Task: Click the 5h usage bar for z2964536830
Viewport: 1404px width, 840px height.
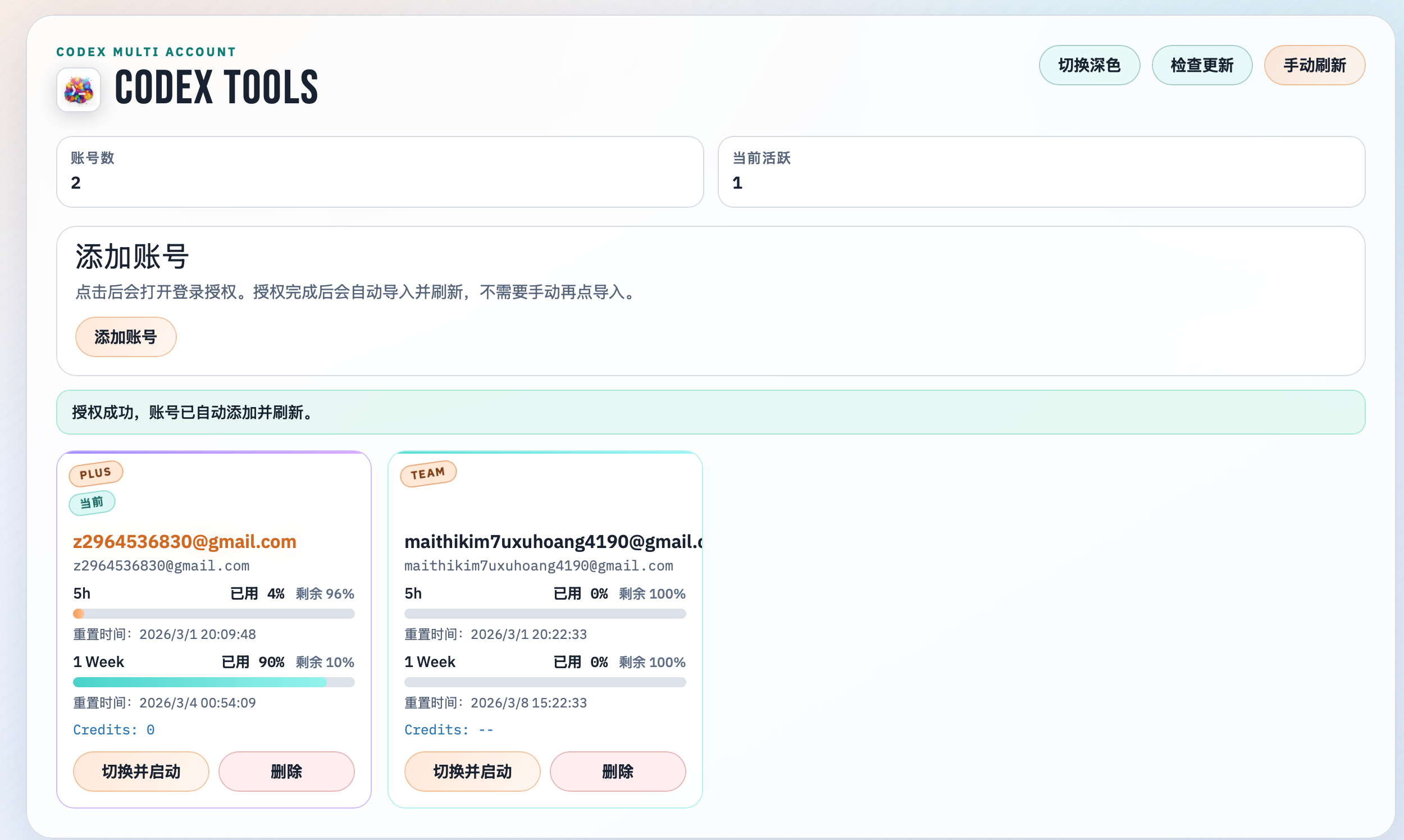Action: 214,614
